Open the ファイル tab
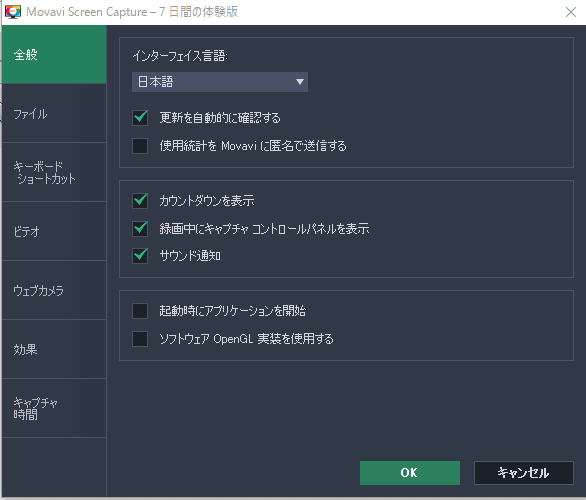The width and height of the screenshot is (586, 500). click(x=54, y=113)
